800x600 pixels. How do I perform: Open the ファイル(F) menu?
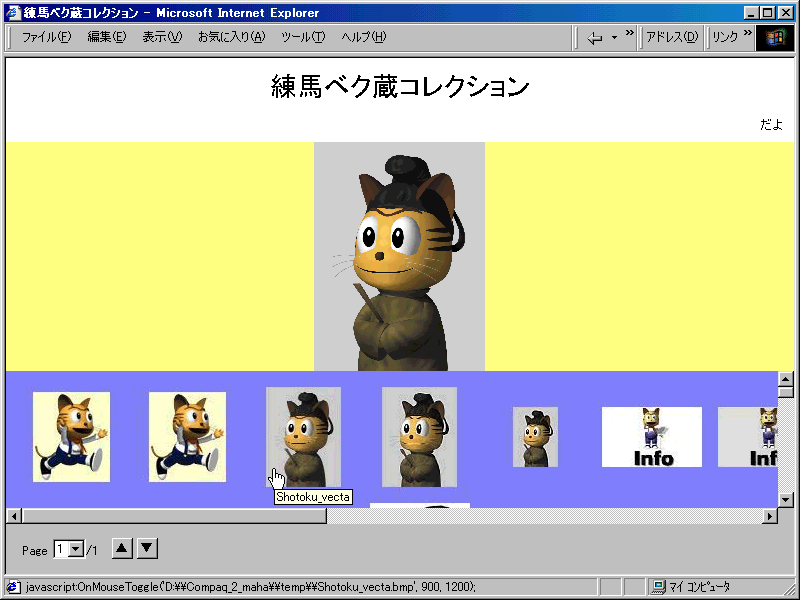tap(46, 37)
